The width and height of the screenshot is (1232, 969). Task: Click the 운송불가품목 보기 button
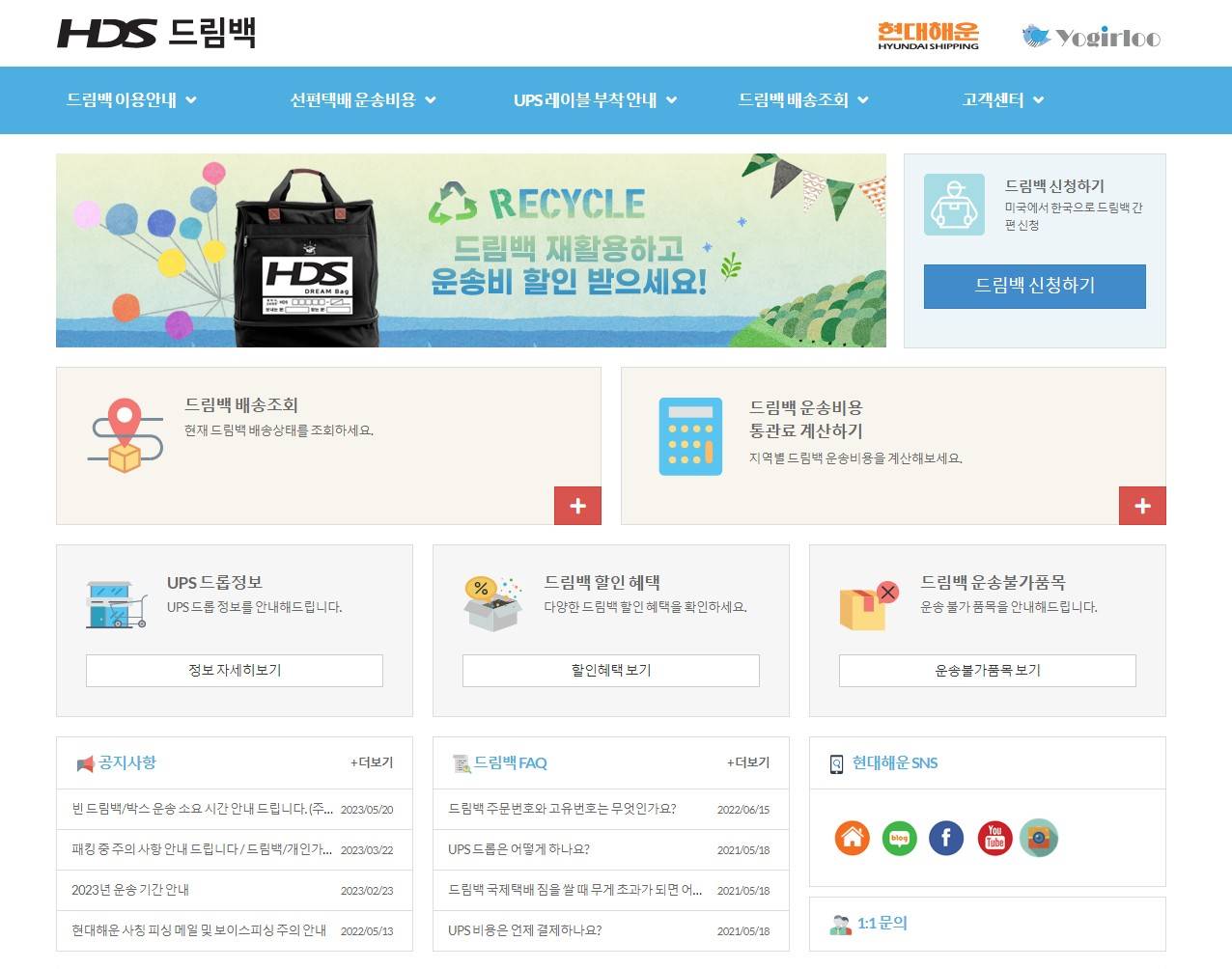coord(988,671)
